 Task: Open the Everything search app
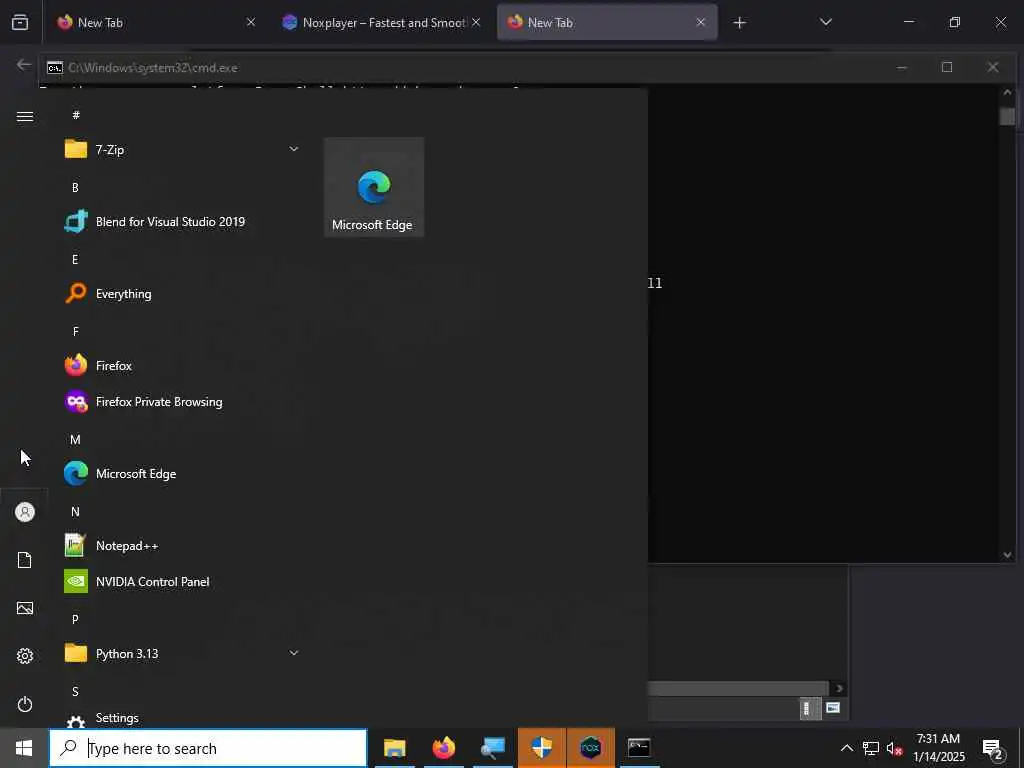tap(182, 293)
